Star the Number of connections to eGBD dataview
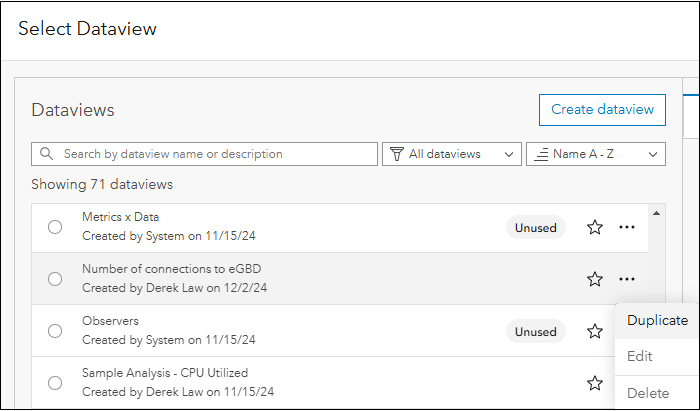 595,279
